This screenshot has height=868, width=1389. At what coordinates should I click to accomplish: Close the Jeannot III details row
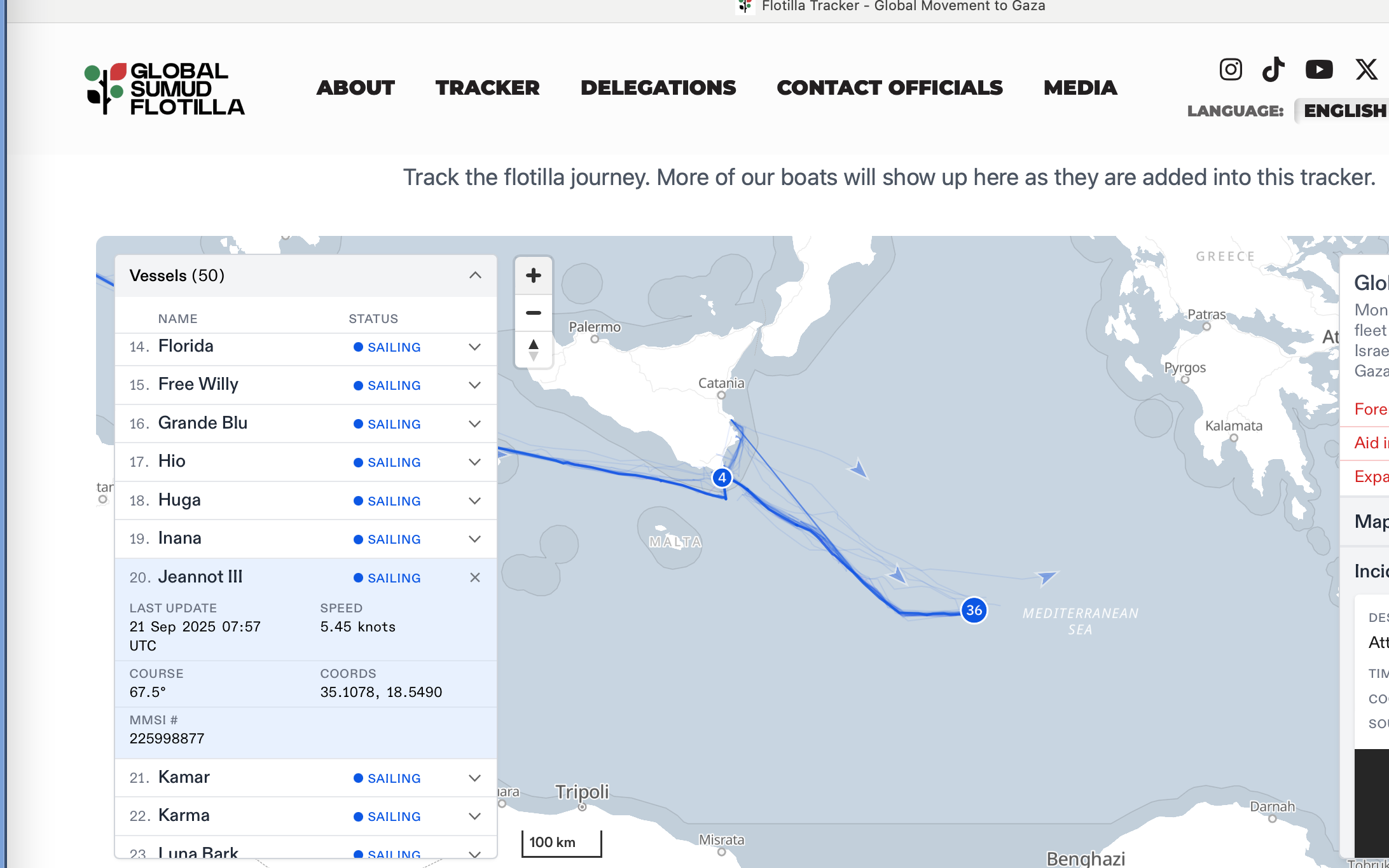474,577
